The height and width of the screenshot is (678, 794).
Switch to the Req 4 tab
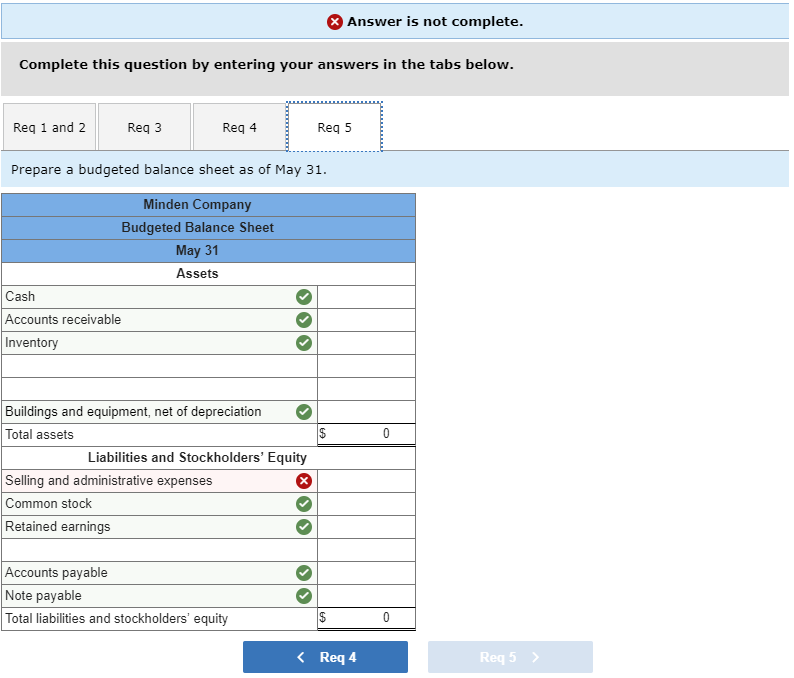[240, 127]
